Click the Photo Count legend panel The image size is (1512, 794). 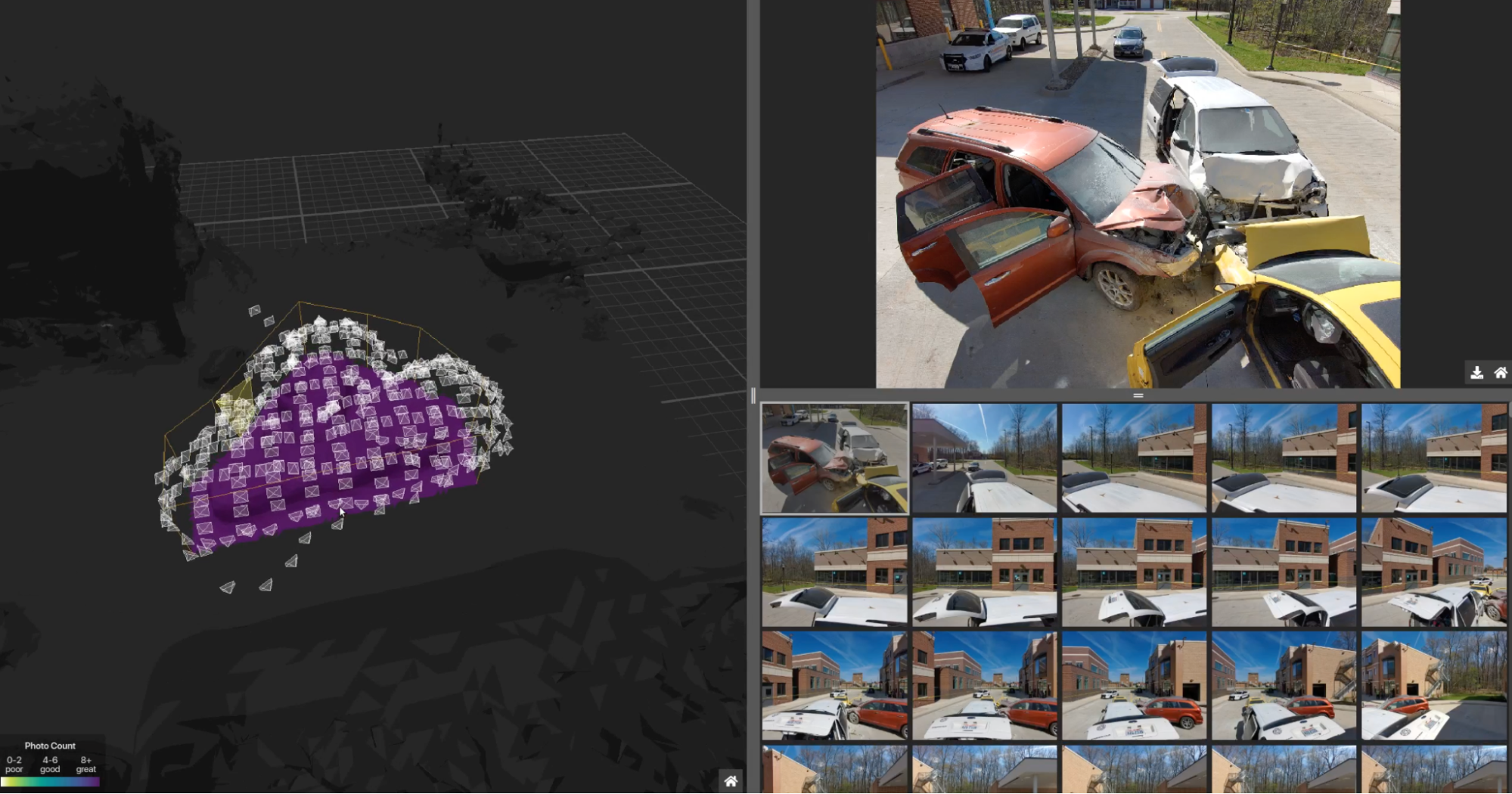pos(51,761)
